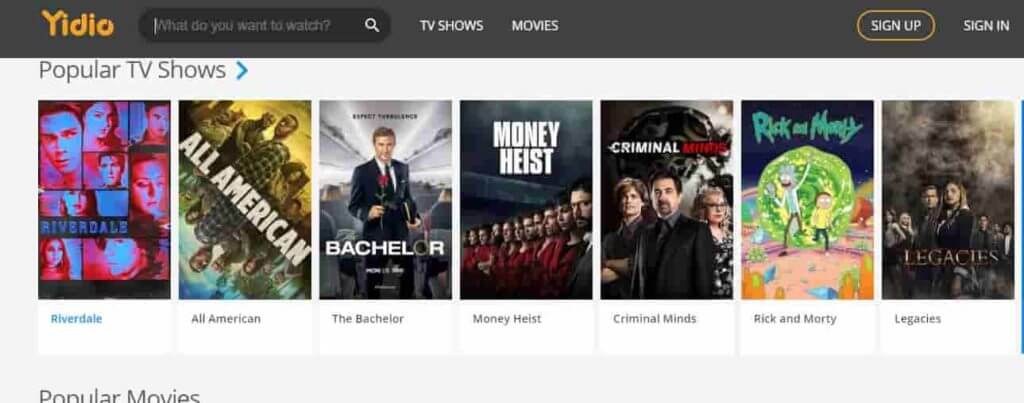1024x403 pixels.
Task: Select the Criminal Minds poster
Action: (667, 200)
